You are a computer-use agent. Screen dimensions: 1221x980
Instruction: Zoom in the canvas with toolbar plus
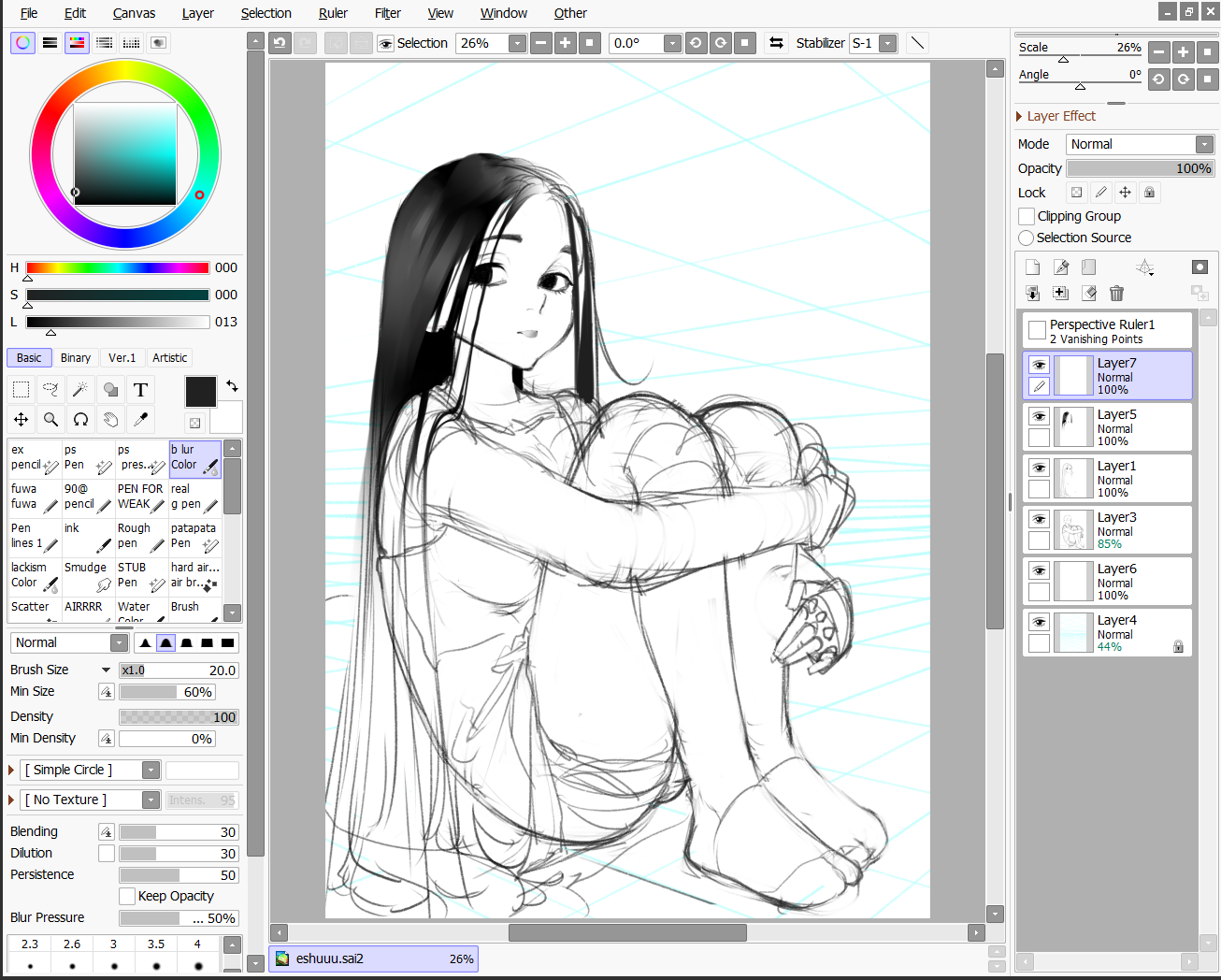click(x=566, y=43)
